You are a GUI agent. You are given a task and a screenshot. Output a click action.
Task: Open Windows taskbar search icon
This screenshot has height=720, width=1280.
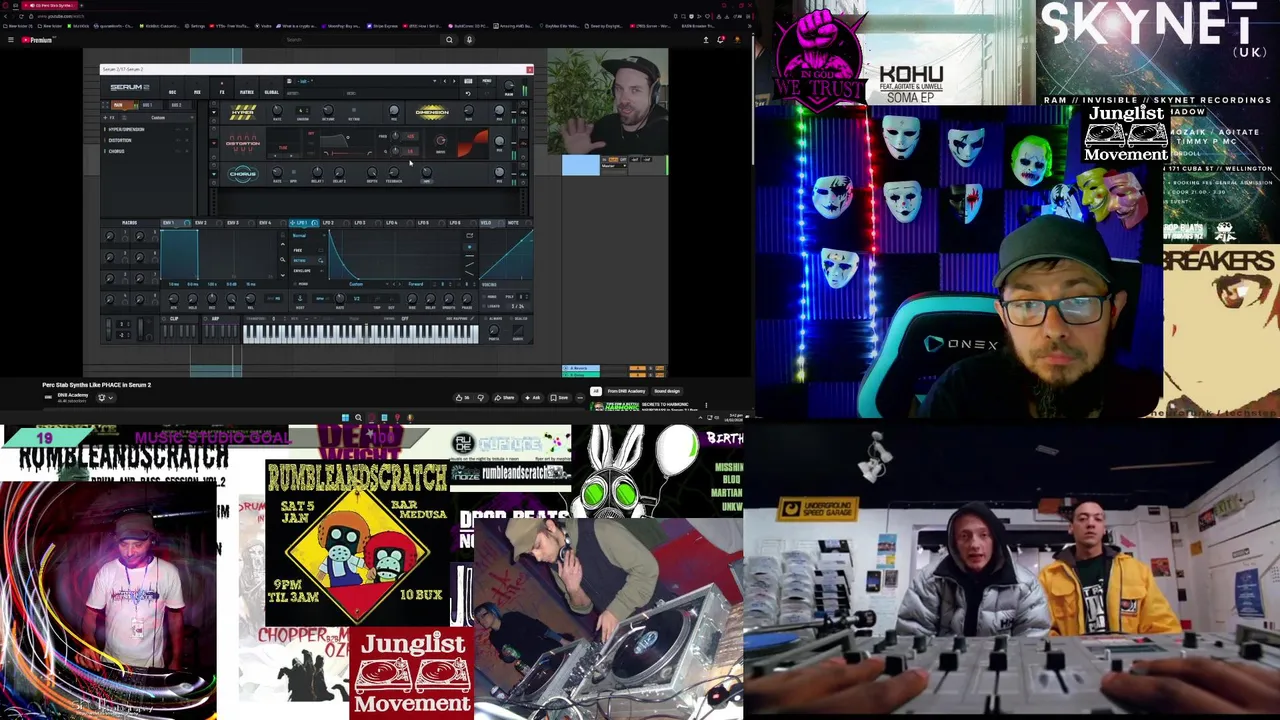[x=358, y=417]
